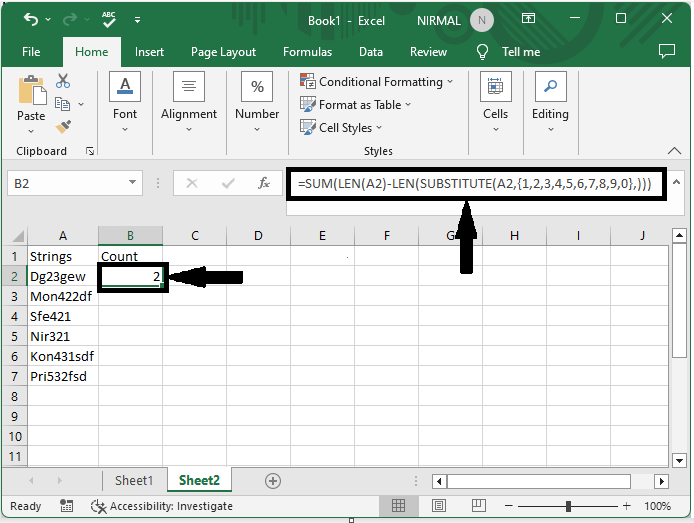Select cell A3 containing Mon422df
The image size is (694, 523).
tap(63, 296)
